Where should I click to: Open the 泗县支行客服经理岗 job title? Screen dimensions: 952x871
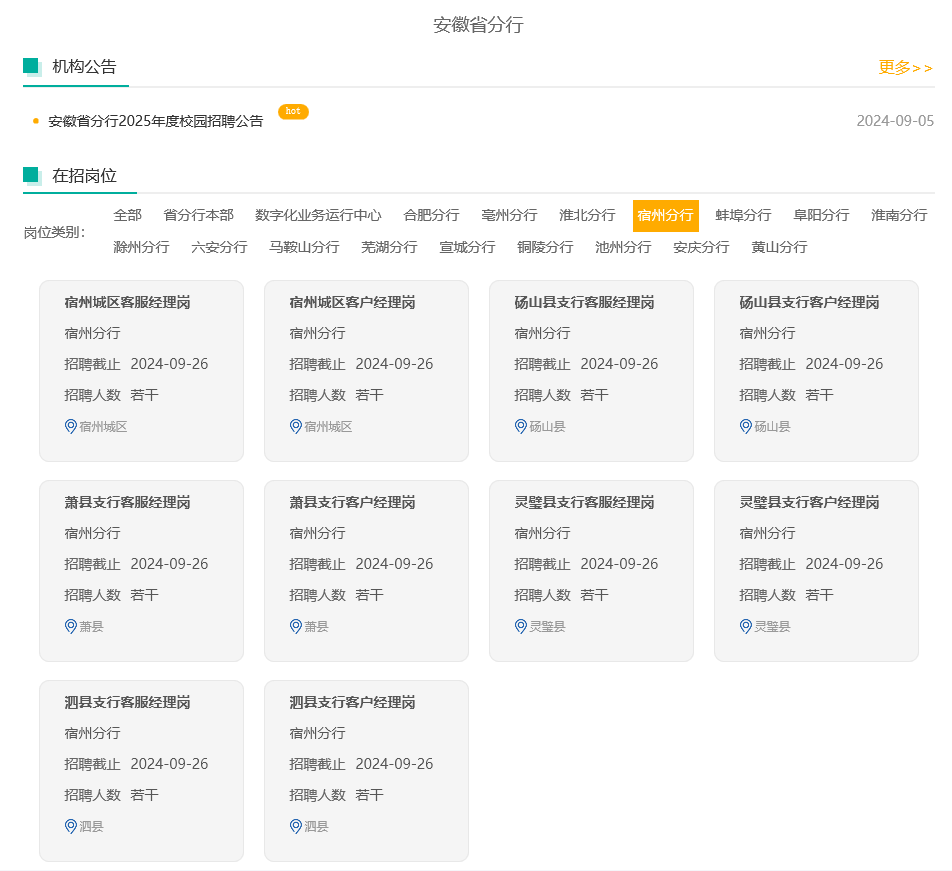pos(128,702)
